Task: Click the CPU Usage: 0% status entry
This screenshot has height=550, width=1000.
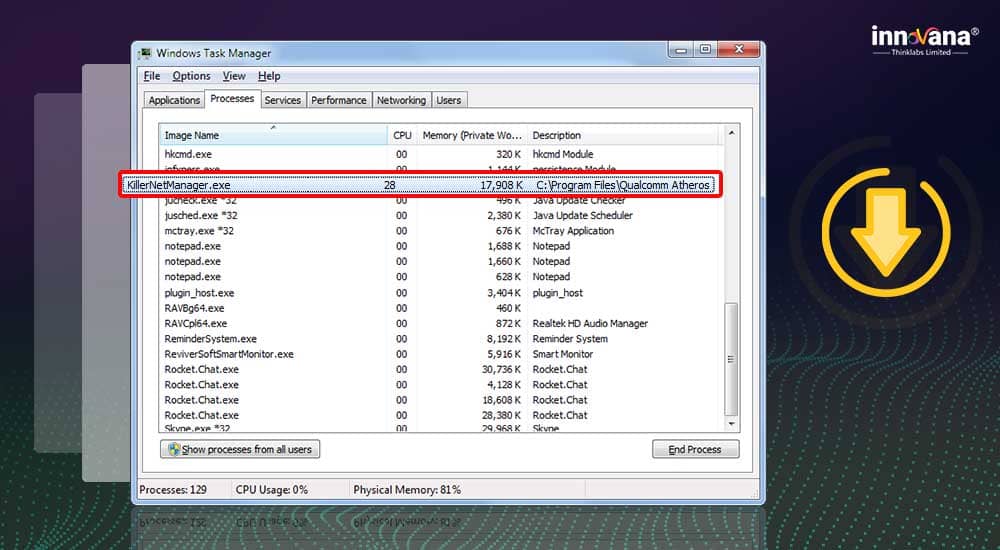Action: tap(272, 490)
